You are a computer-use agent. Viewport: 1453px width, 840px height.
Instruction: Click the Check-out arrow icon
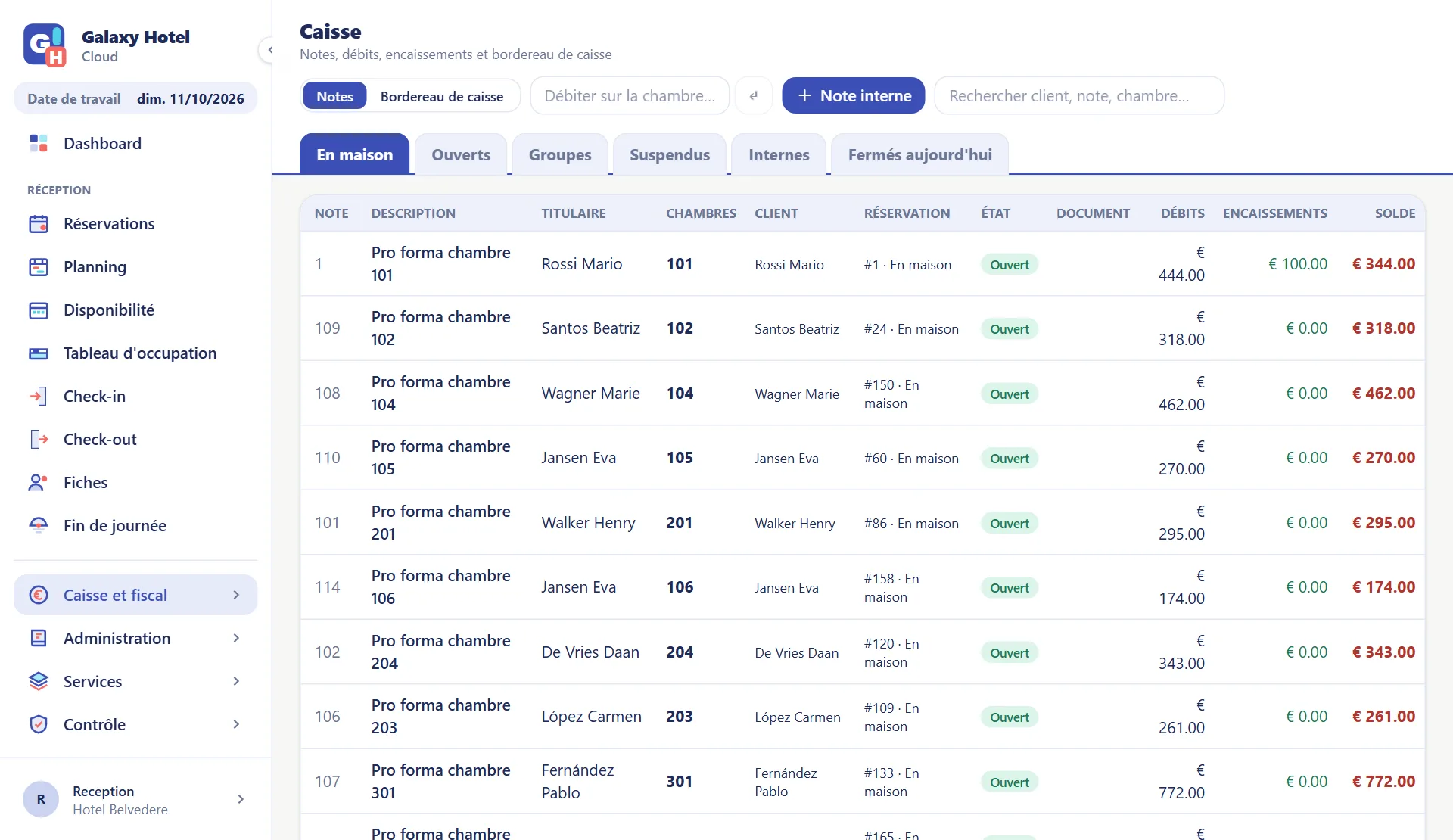pyautogui.click(x=39, y=440)
